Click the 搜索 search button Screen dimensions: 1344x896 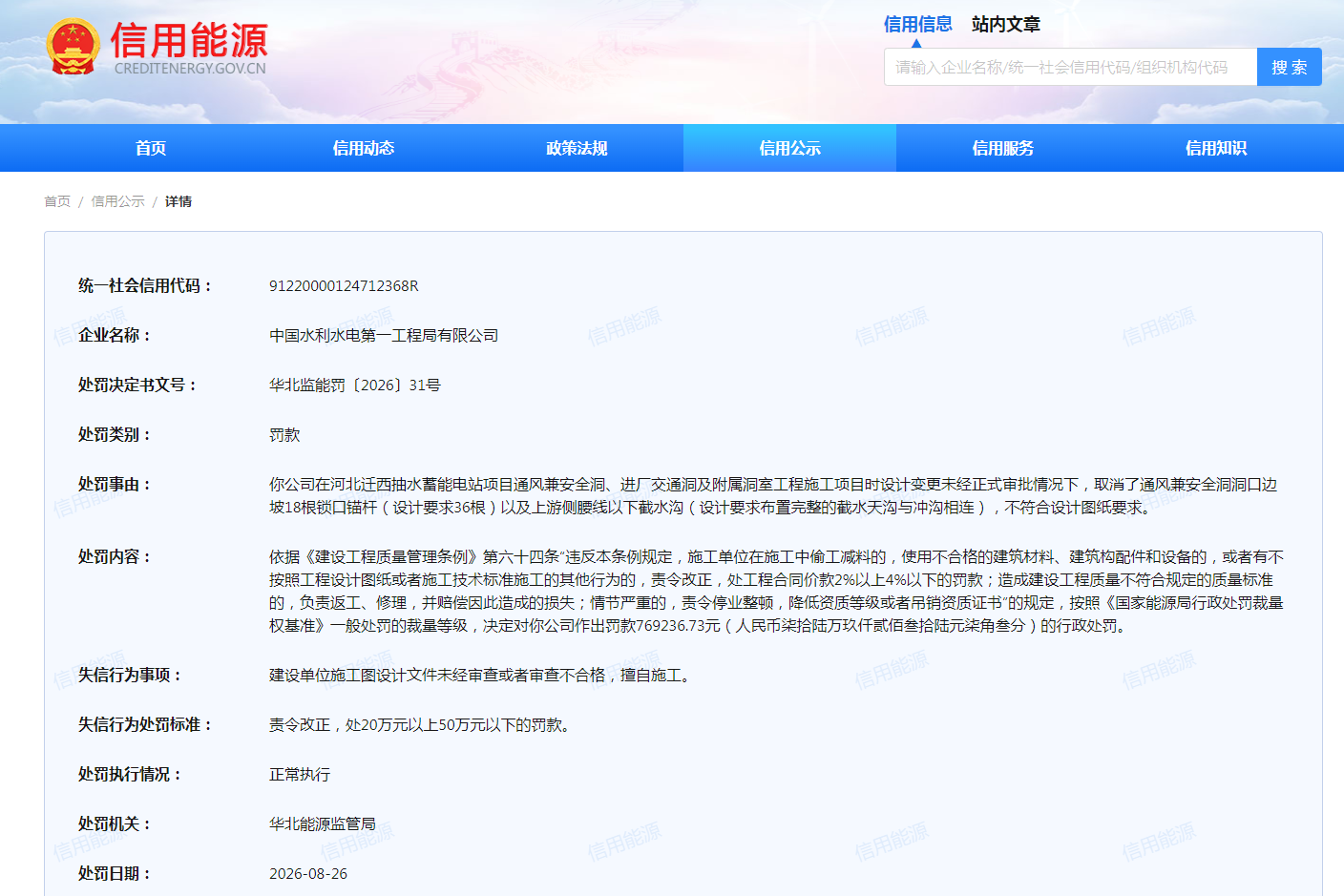tap(1290, 67)
